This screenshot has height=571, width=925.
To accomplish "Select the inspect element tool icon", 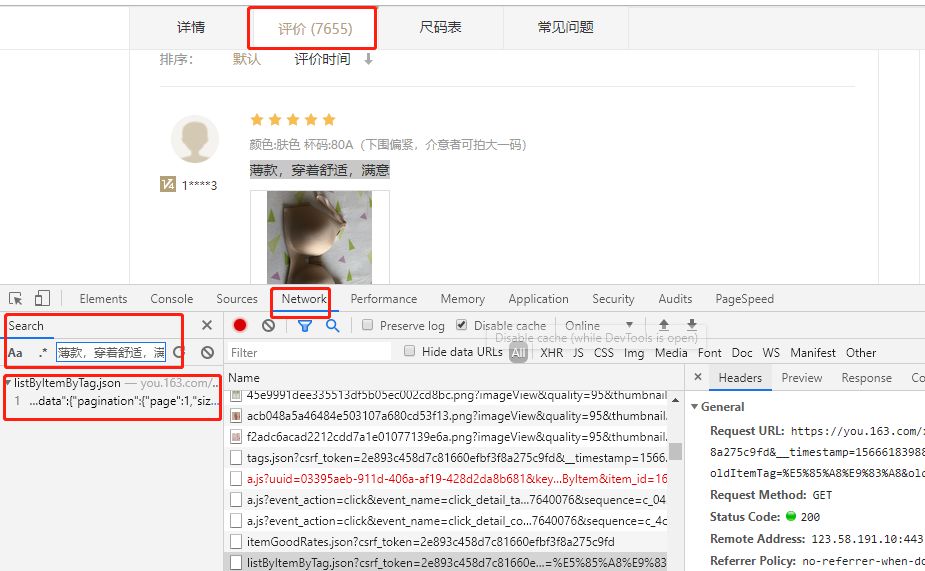I will [x=15, y=298].
